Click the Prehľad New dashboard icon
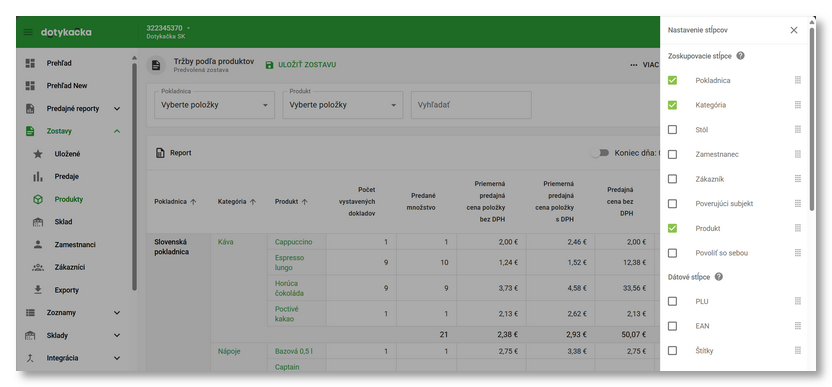Image resolution: width=832 pixels, height=387 pixels. [30, 85]
